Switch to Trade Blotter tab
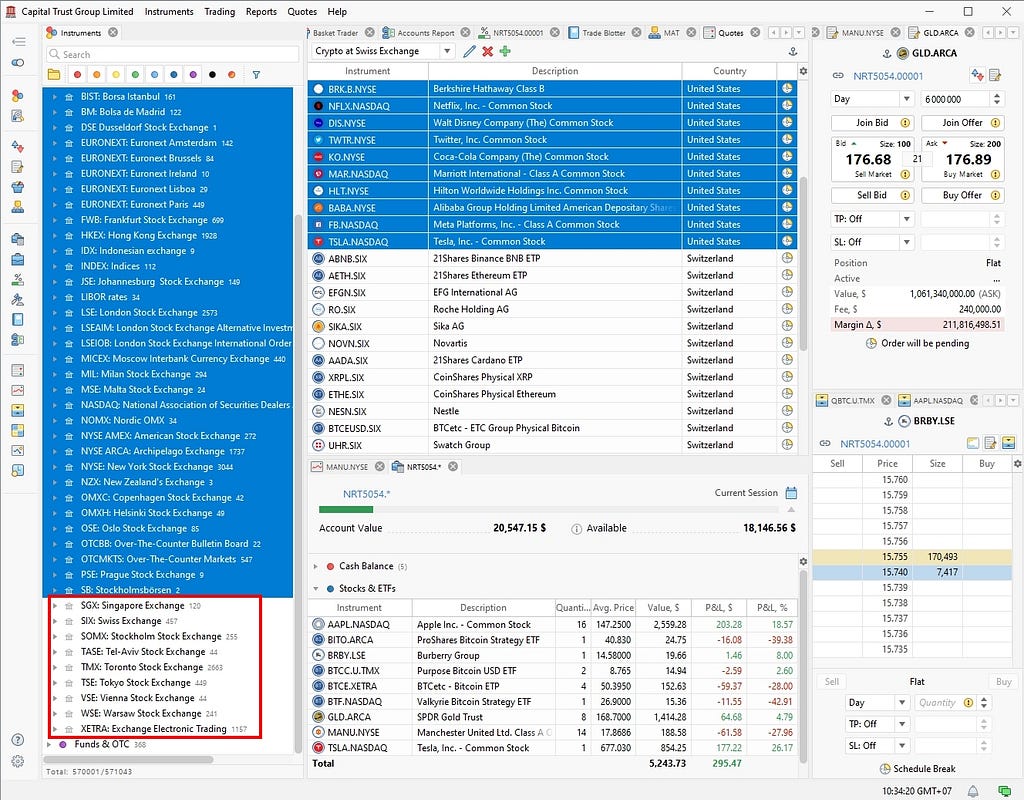The image size is (1024, 800). [603, 33]
